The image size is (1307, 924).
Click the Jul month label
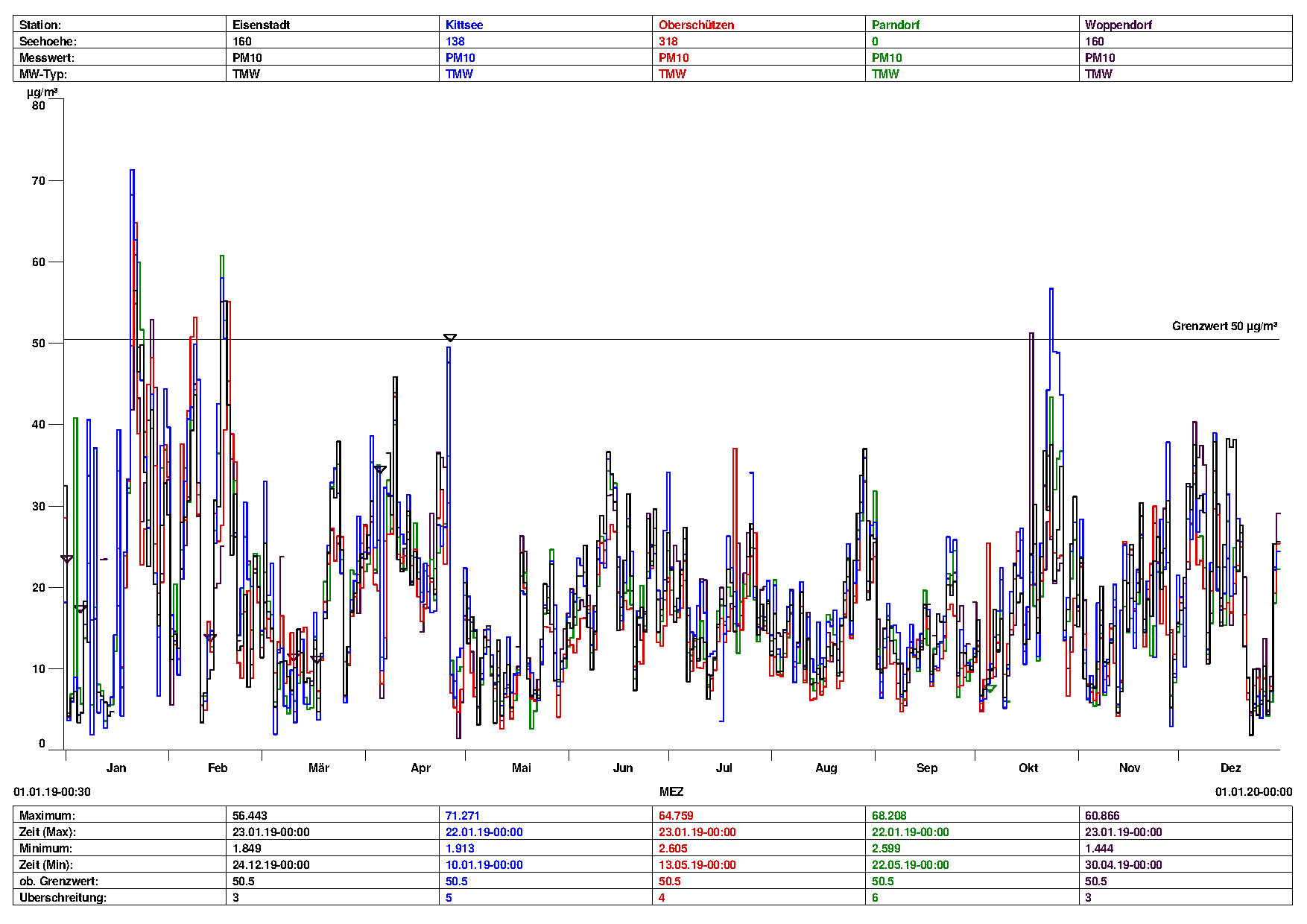pos(724,768)
